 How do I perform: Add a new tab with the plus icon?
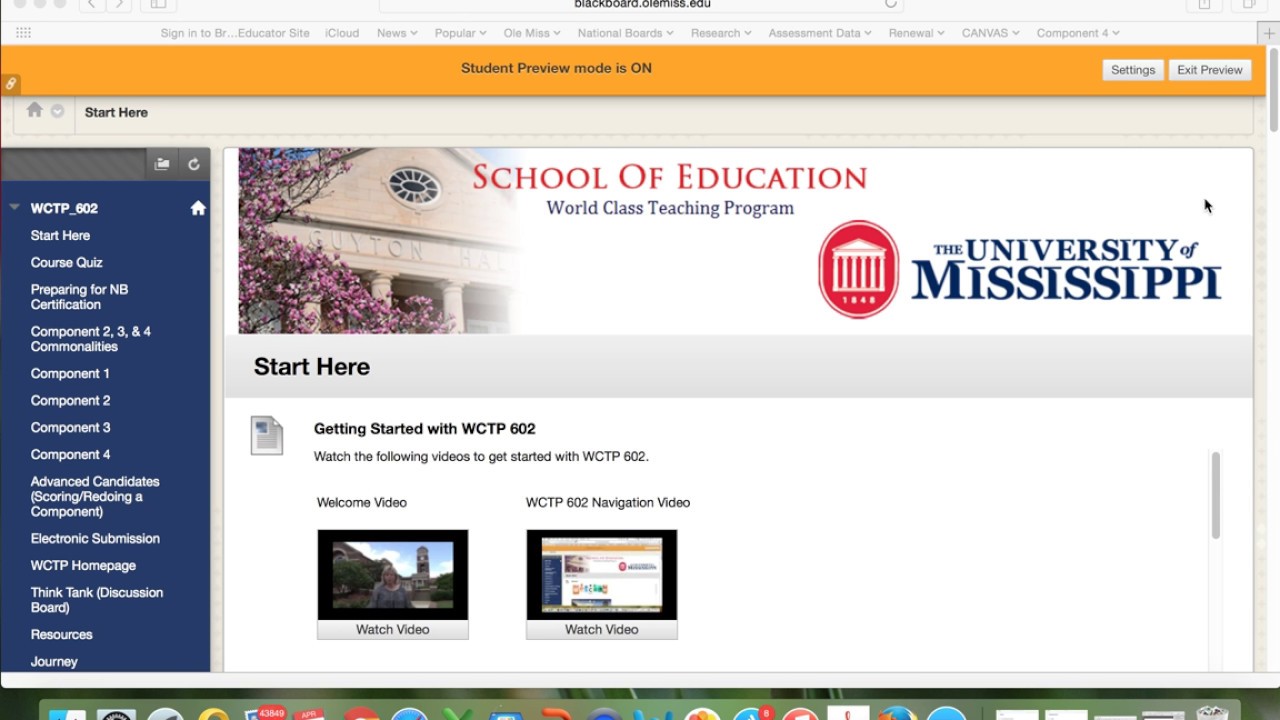tap(1269, 33)
